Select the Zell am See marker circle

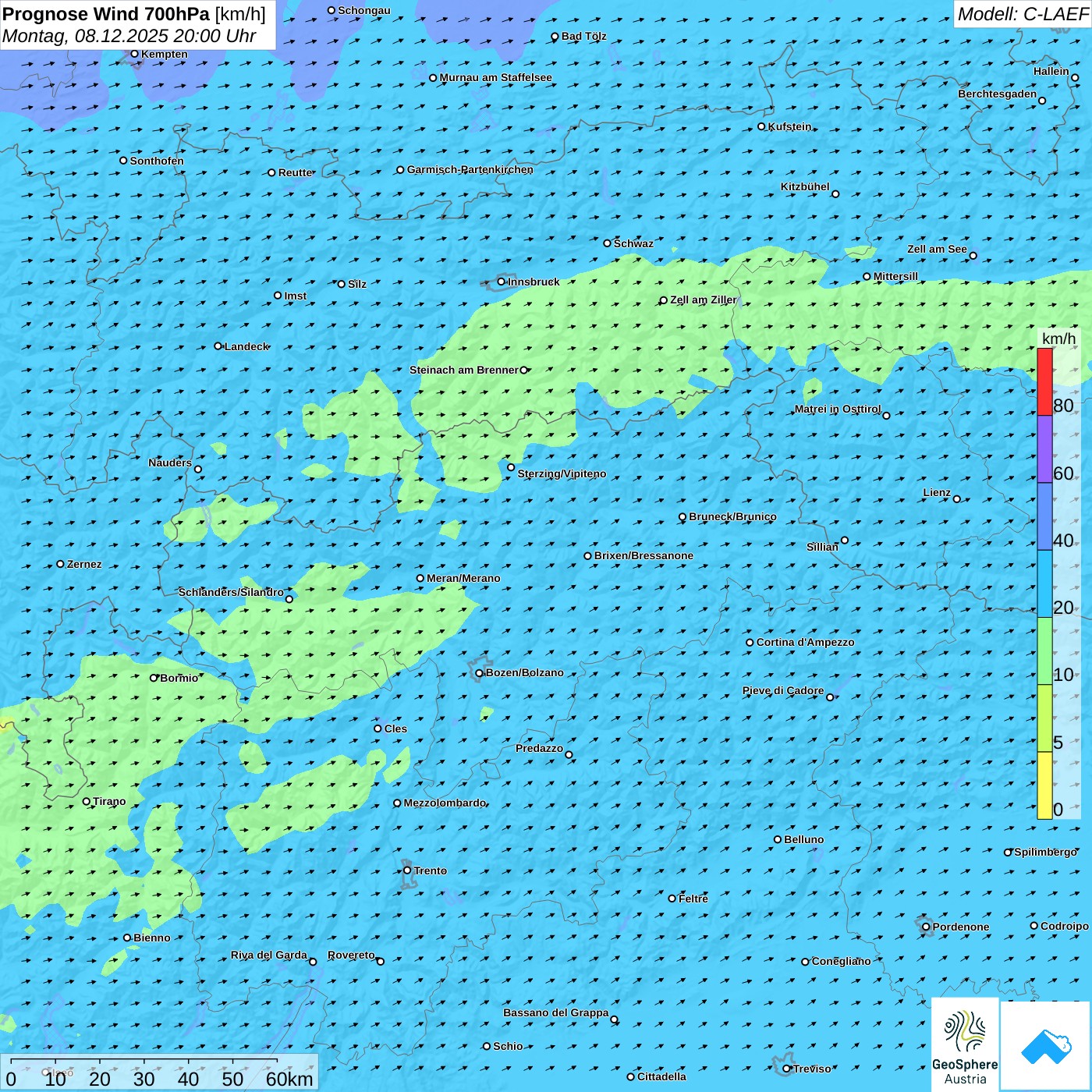(973, 255)
